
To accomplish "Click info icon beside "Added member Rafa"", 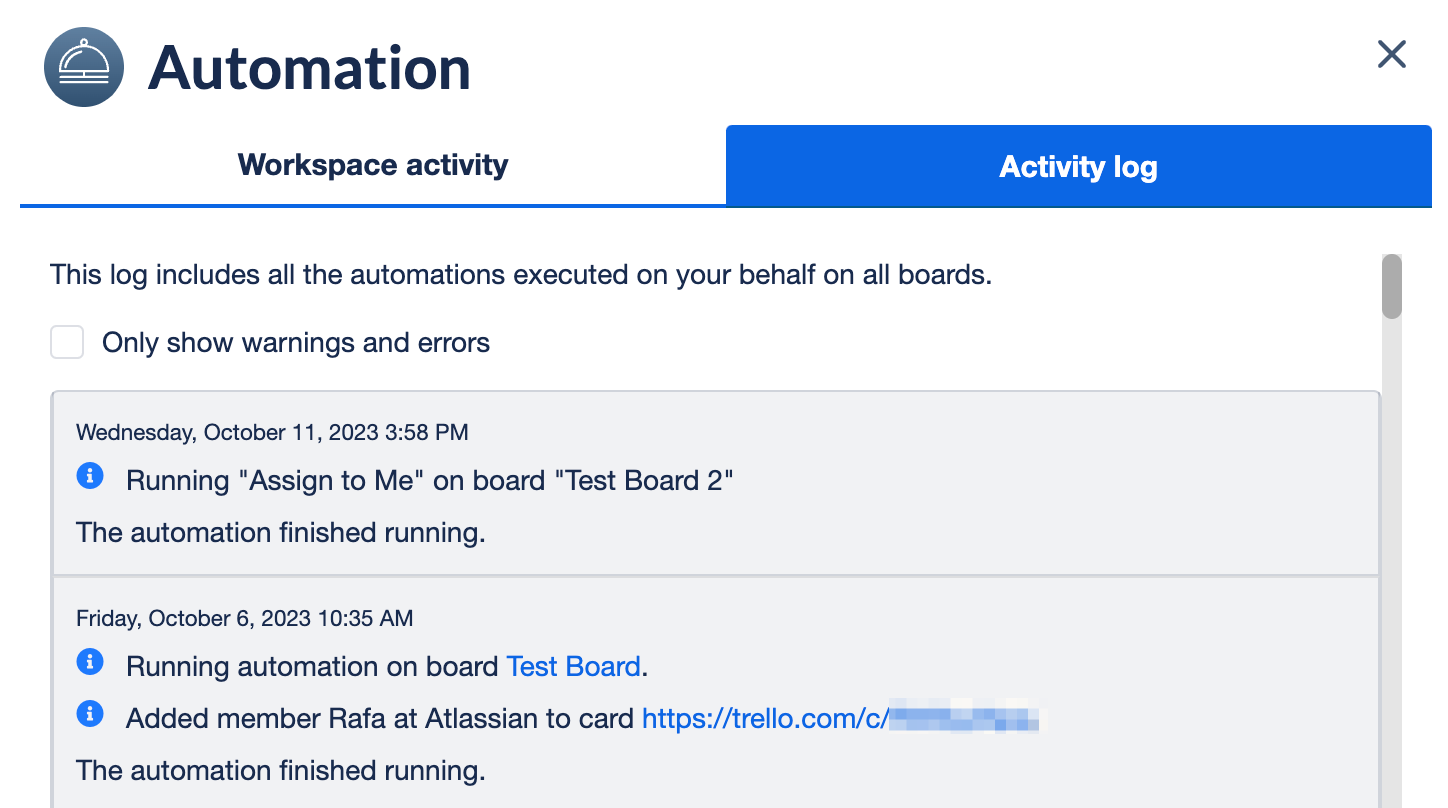I will pos(90,714).
